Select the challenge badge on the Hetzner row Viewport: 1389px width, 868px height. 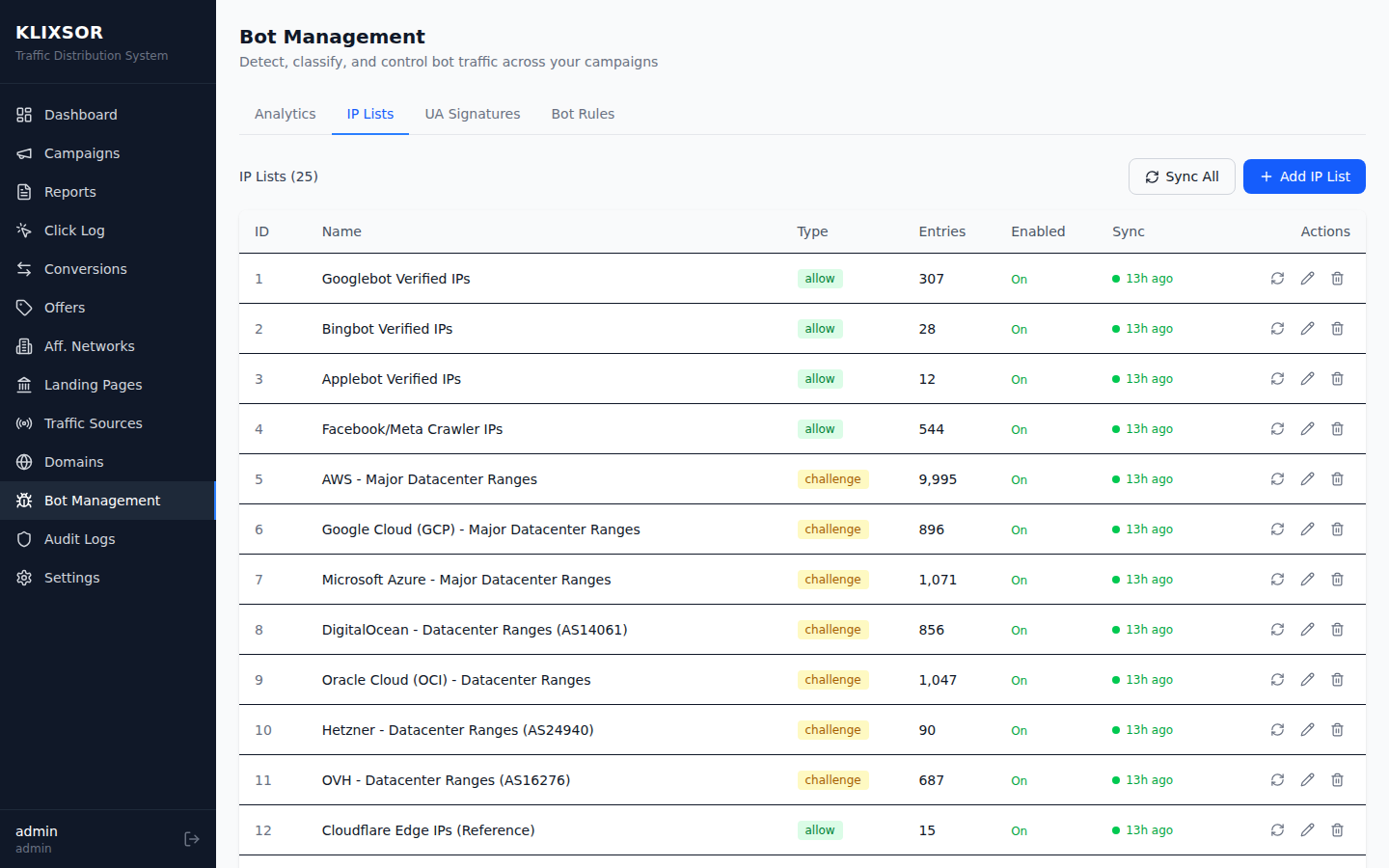[832, 730]
